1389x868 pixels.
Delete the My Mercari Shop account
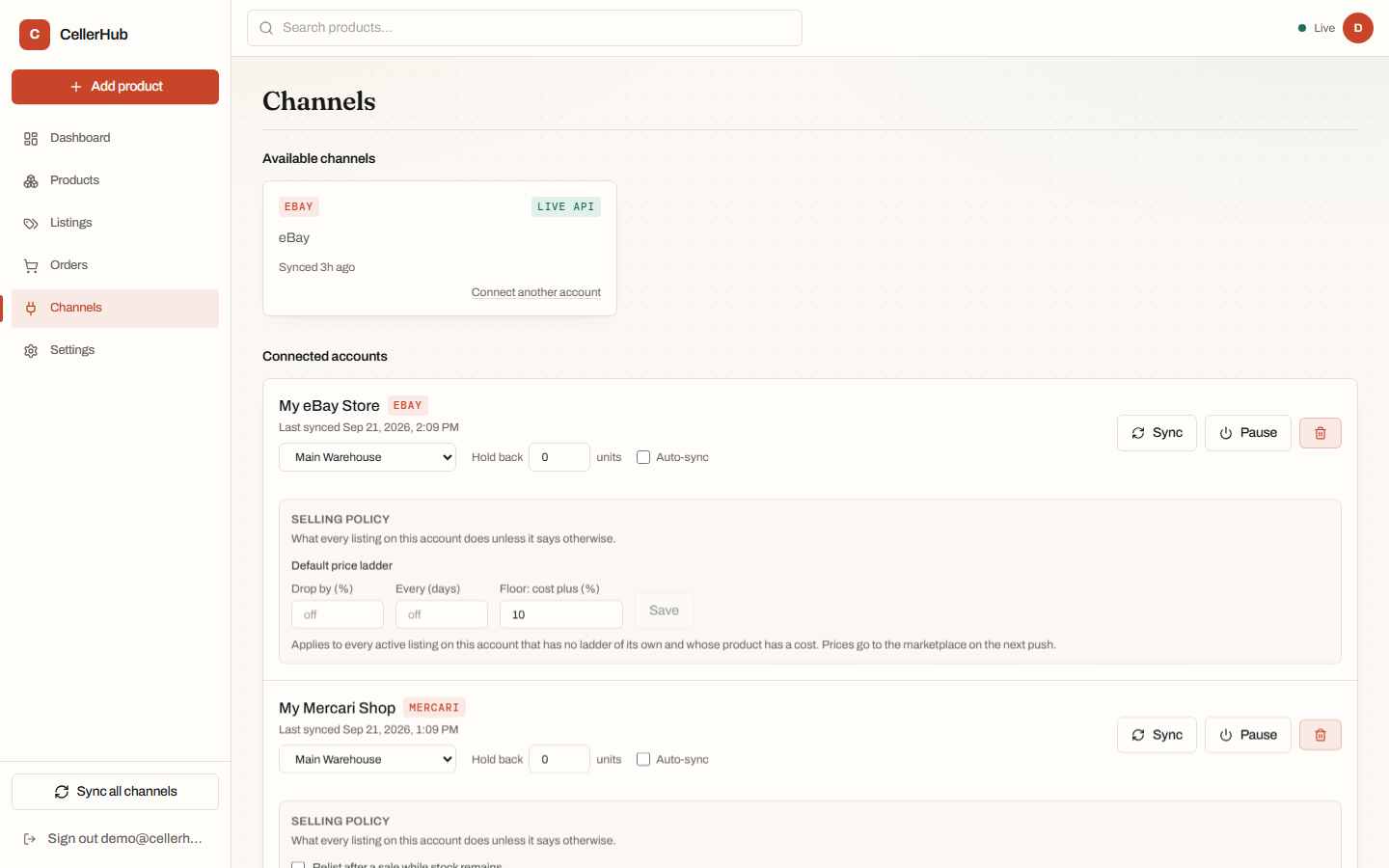(1321, 735)
